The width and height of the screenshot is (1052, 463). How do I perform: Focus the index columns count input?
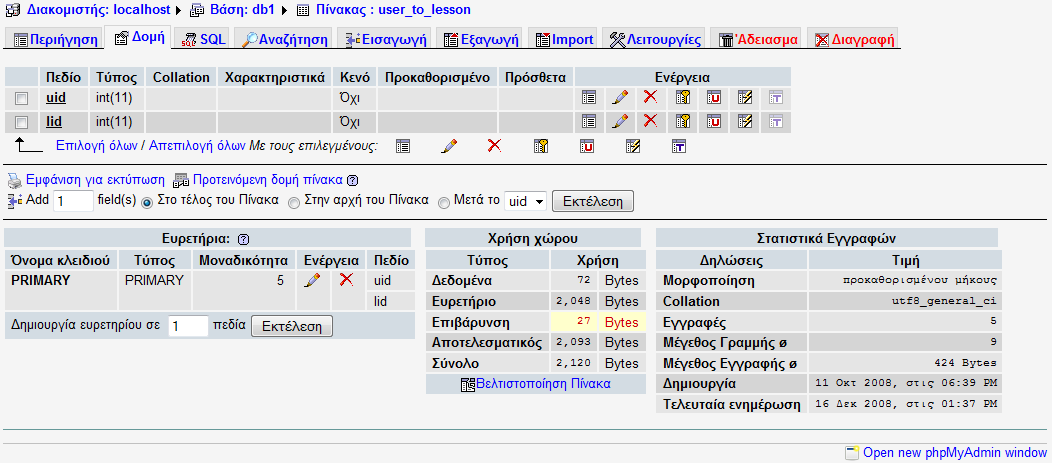coord(189,327)
